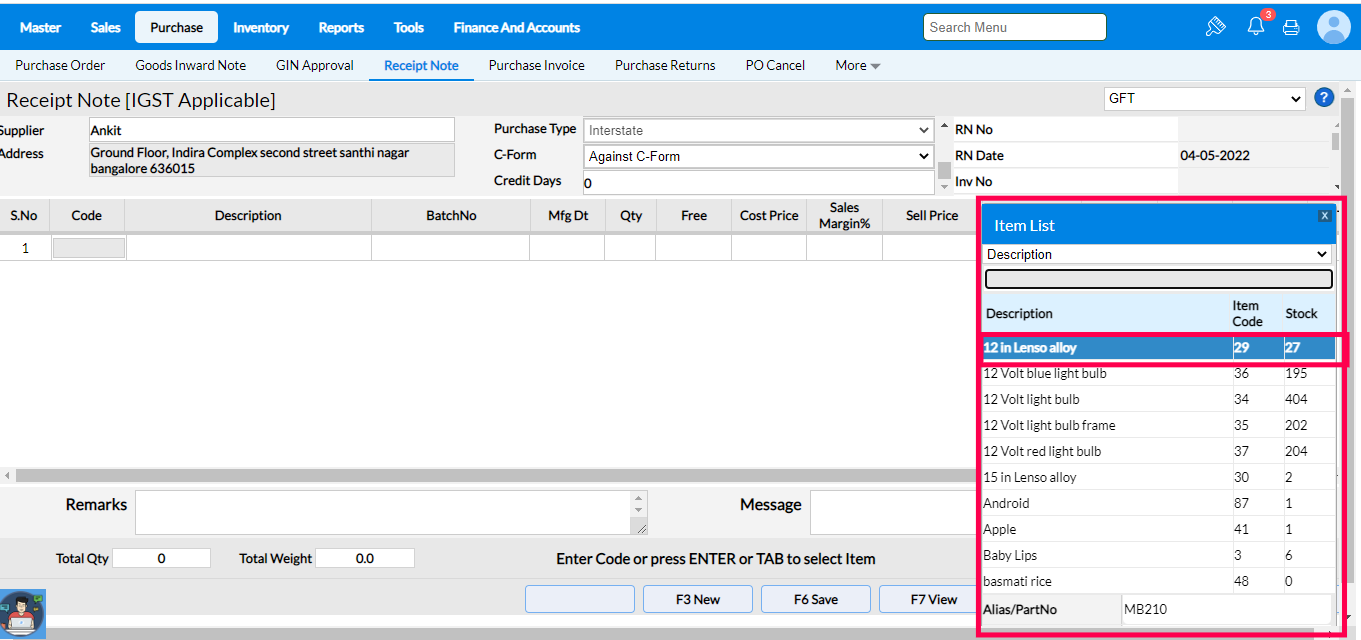The width and height of the screenshot is (1361, 640).
Task: Click the blank button before F3 New
Action: pyautogui.click(x=580, y=599)
